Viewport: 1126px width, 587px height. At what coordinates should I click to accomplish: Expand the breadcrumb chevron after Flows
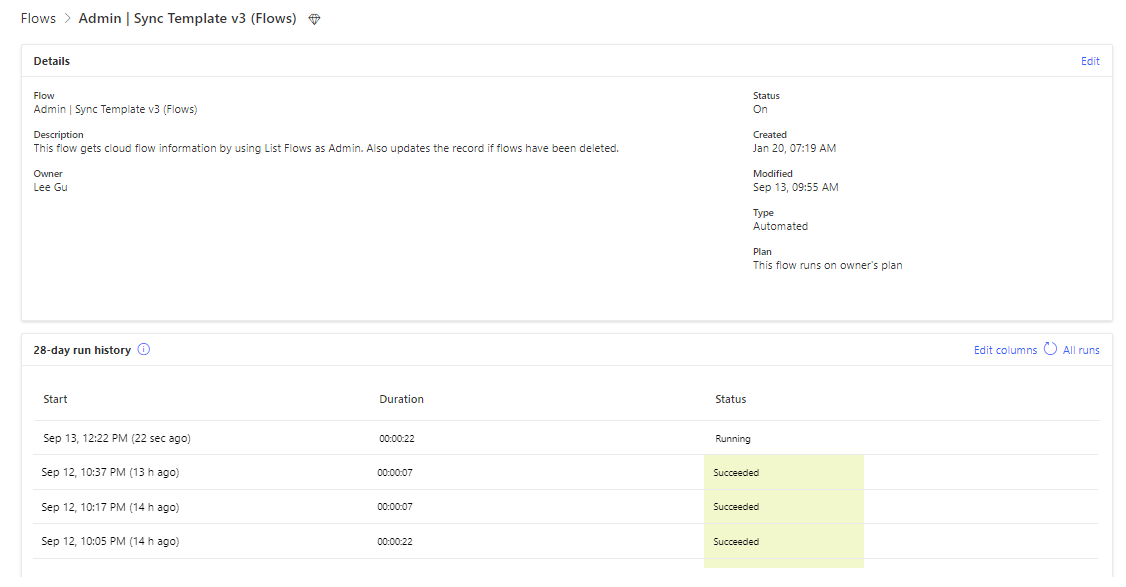pyautogui.click(x=65, y=18)
